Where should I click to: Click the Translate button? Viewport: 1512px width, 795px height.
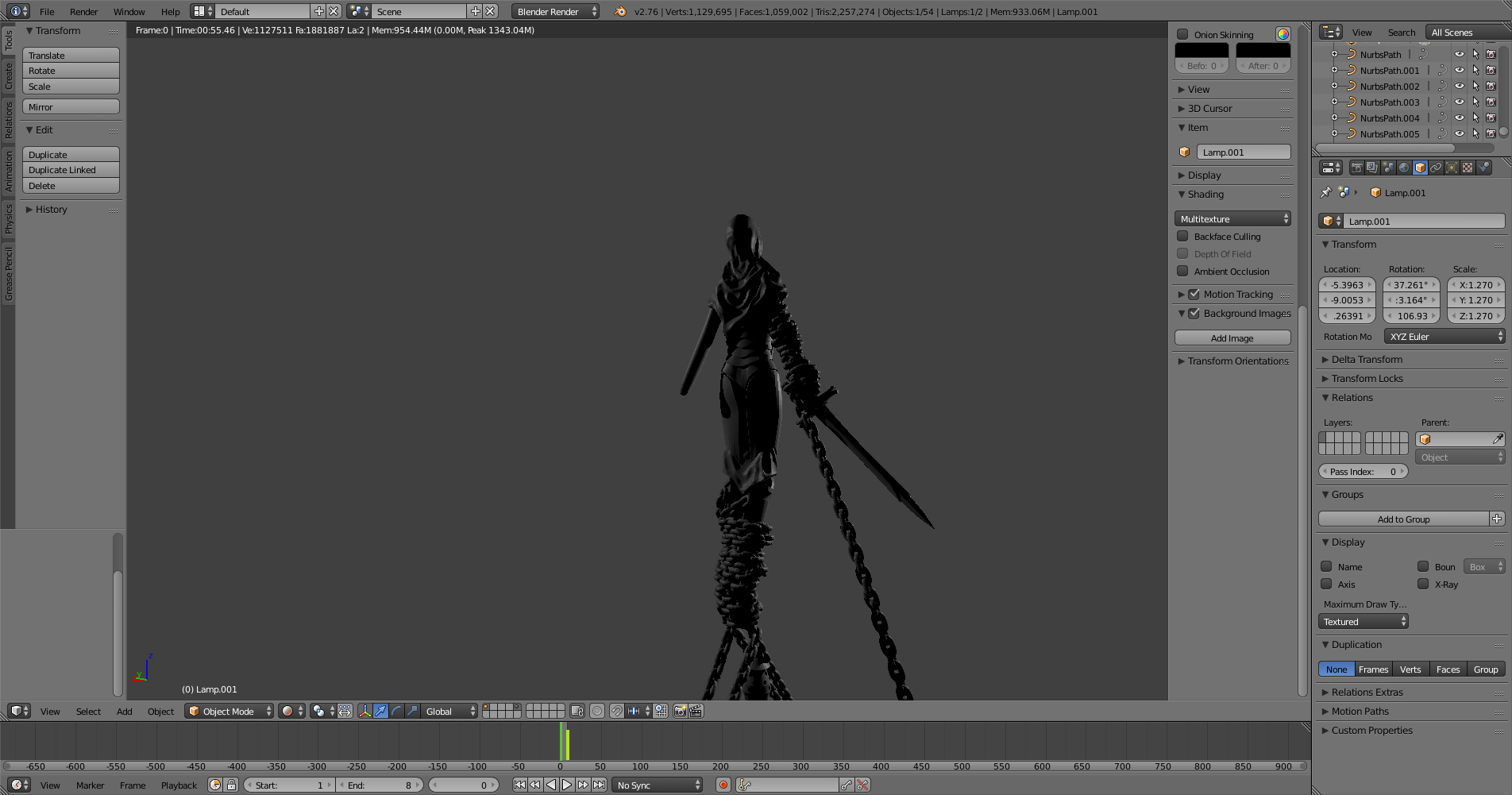coord(71,55)
